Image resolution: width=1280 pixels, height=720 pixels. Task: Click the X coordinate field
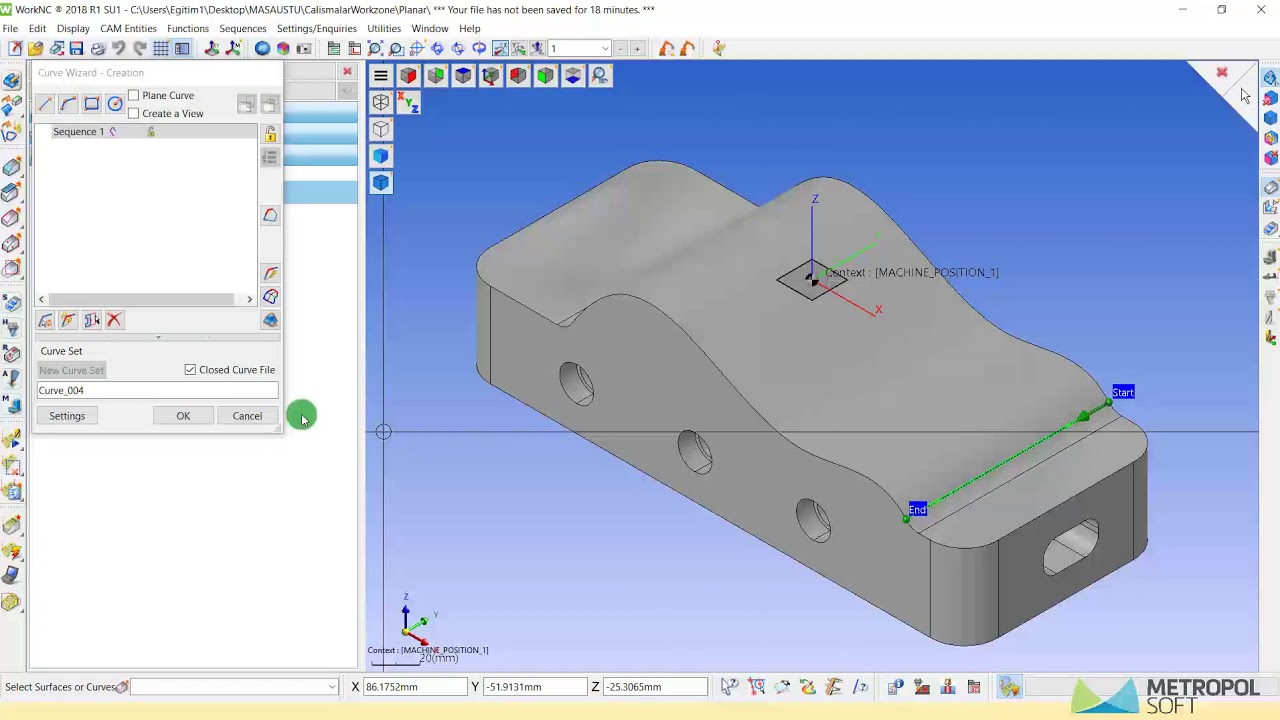pyautogui.click(x=414, y=687)
